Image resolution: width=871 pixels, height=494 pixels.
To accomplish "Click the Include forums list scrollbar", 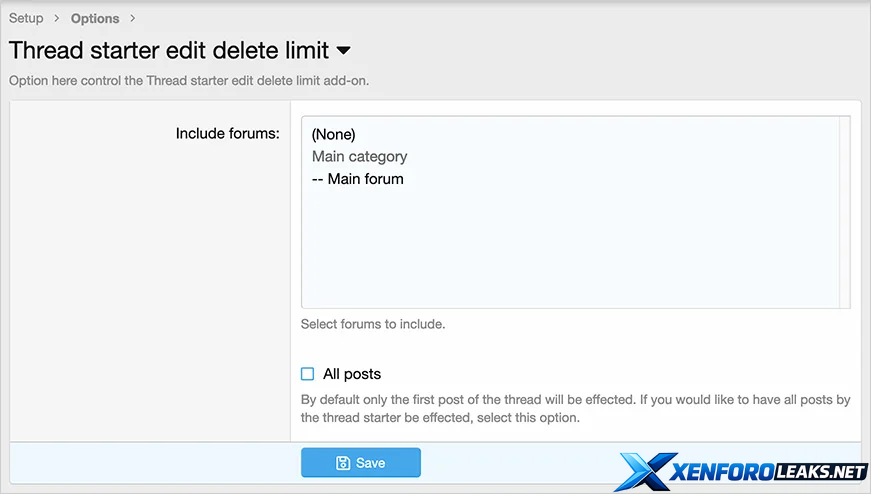I will point(845,212).
